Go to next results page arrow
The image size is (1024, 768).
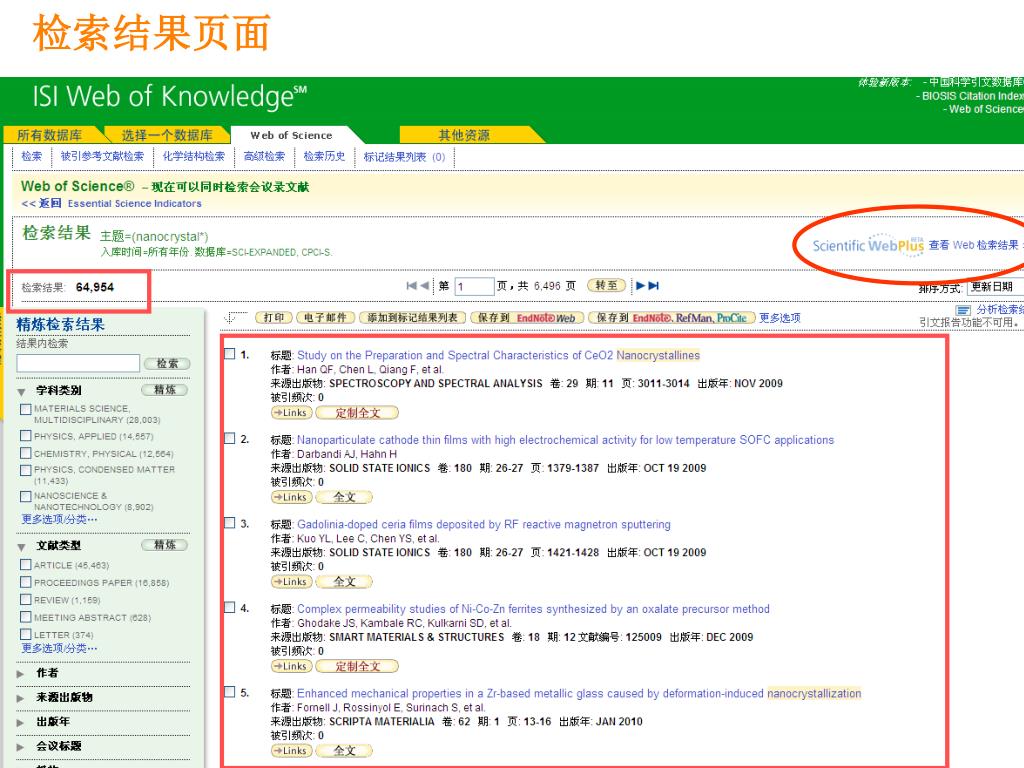click(641, 285)
